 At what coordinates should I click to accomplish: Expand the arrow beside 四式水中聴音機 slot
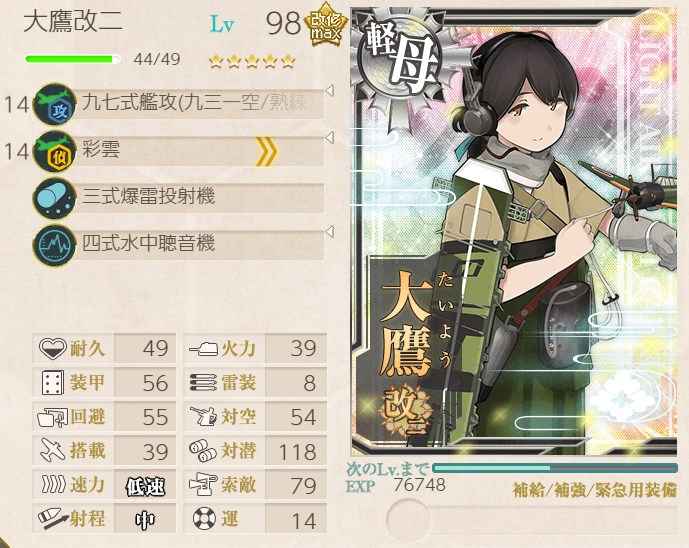click(330, 232)
